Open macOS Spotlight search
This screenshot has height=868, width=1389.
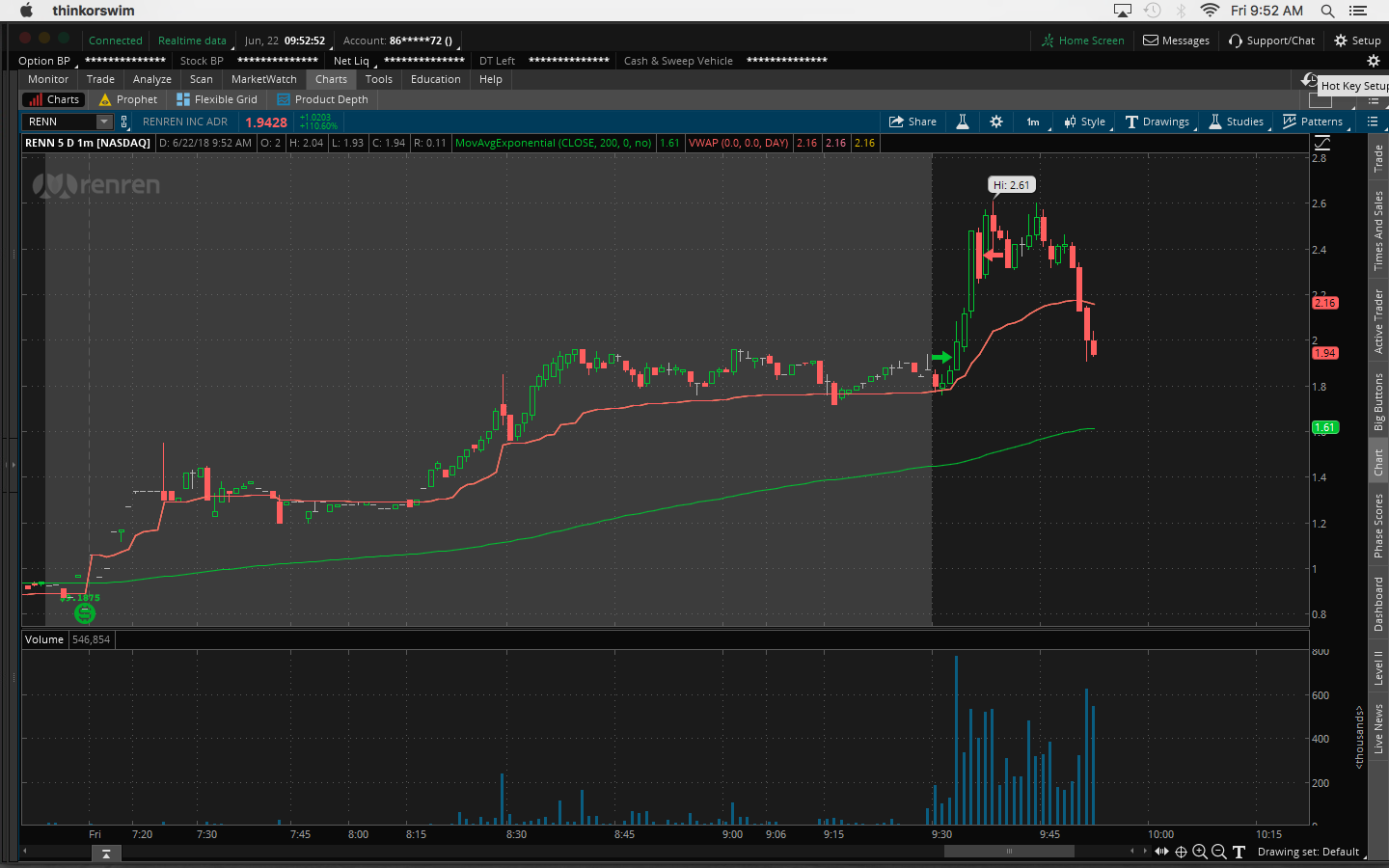[1327, 11]
